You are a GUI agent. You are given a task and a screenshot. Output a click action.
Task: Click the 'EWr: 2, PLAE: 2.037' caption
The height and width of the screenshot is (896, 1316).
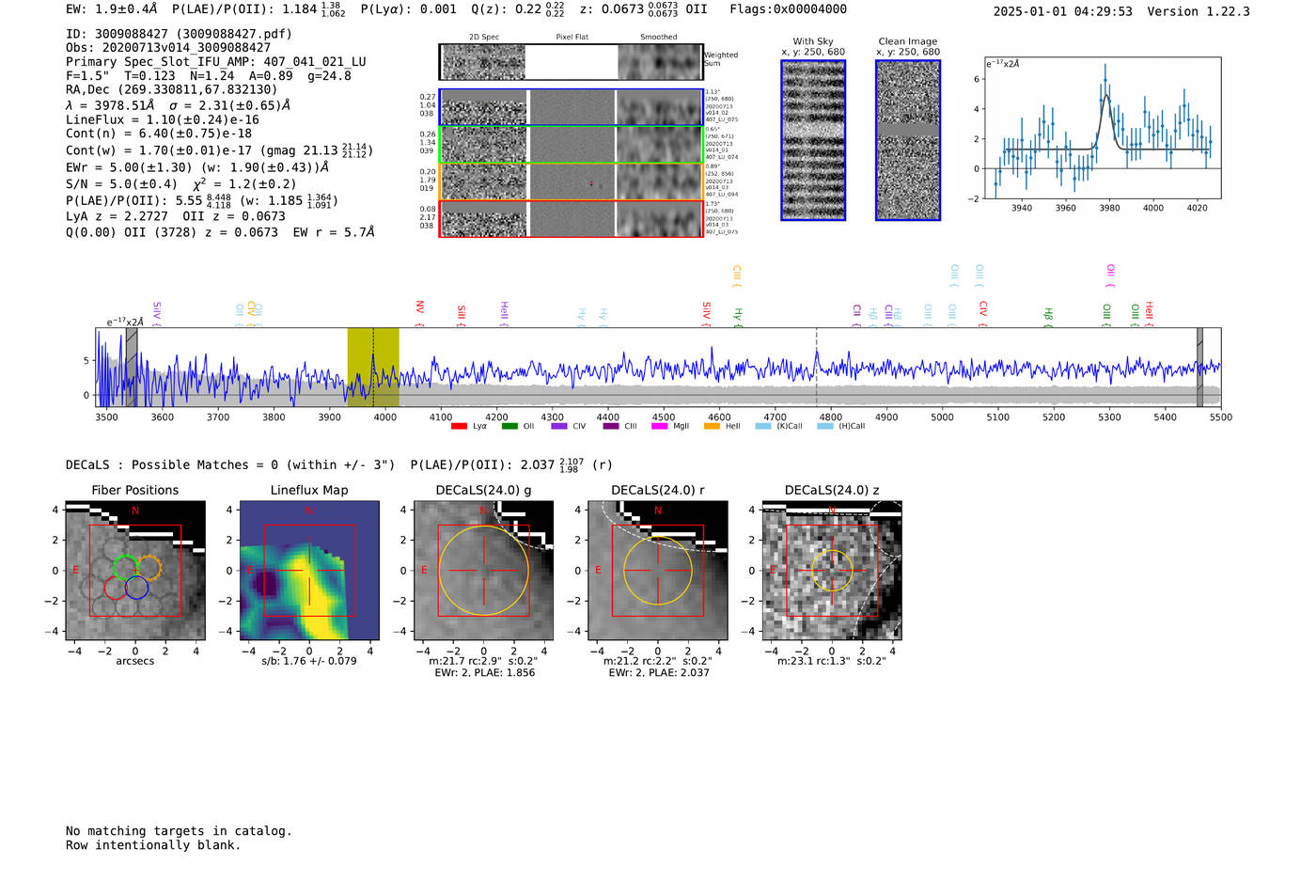(658, 672)
